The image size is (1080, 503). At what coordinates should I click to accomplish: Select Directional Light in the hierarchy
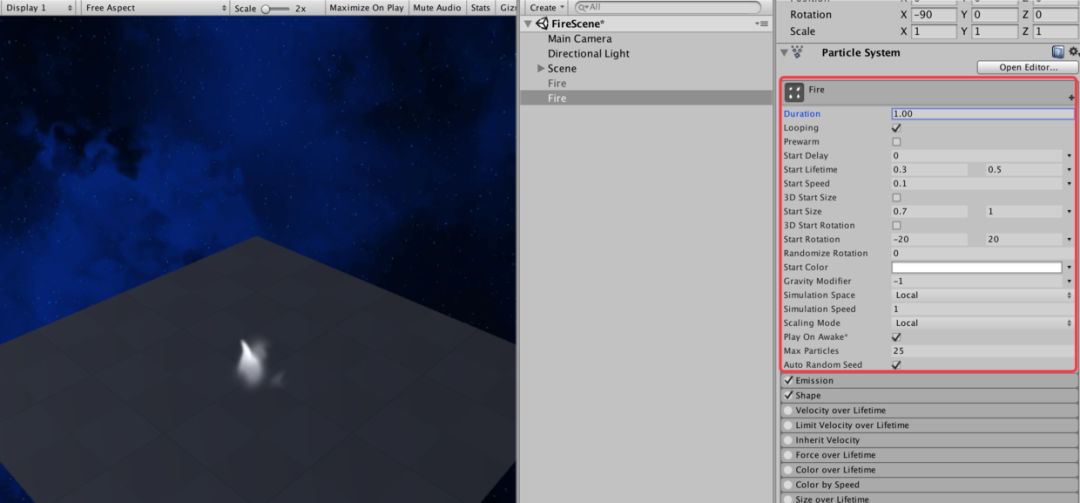(588, 53)
